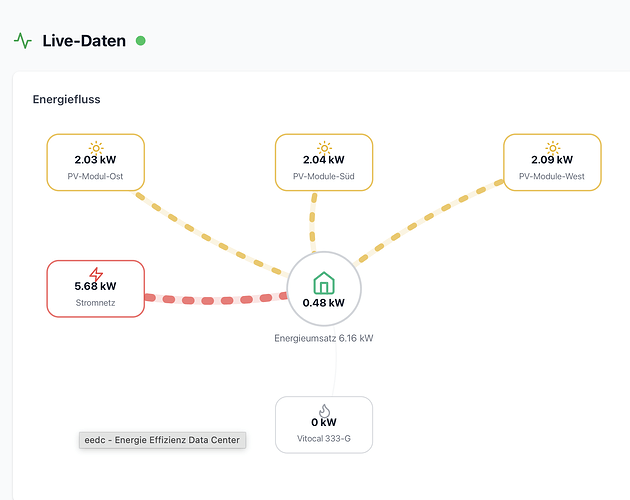This screenshot has height=500, width=630.
Task: Click the flame icon on Vitocal 333-G
Action: pyautogui.click(x=324, y=411)
